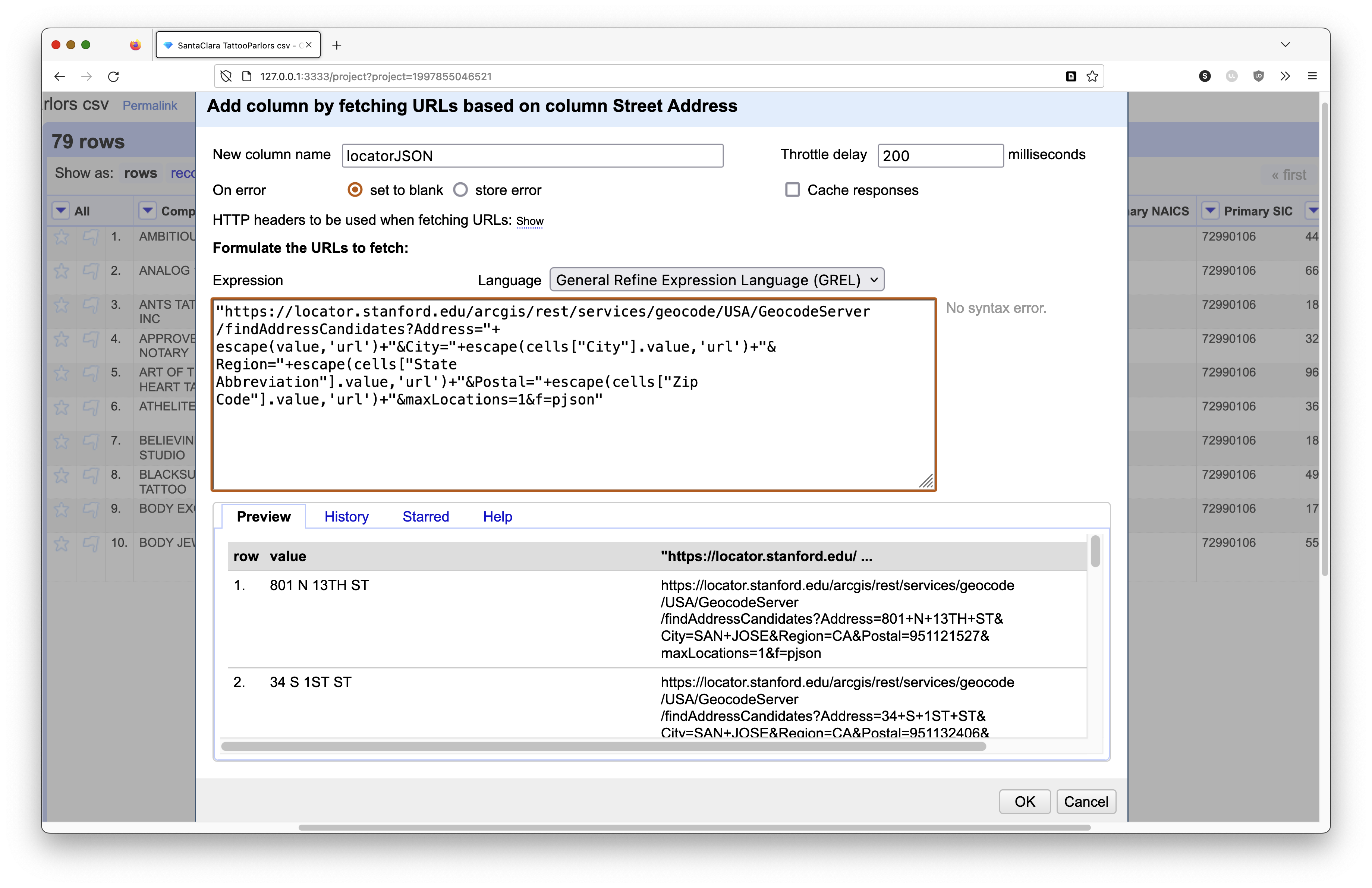Show the HTTP headers options

(x=529, y=221)
